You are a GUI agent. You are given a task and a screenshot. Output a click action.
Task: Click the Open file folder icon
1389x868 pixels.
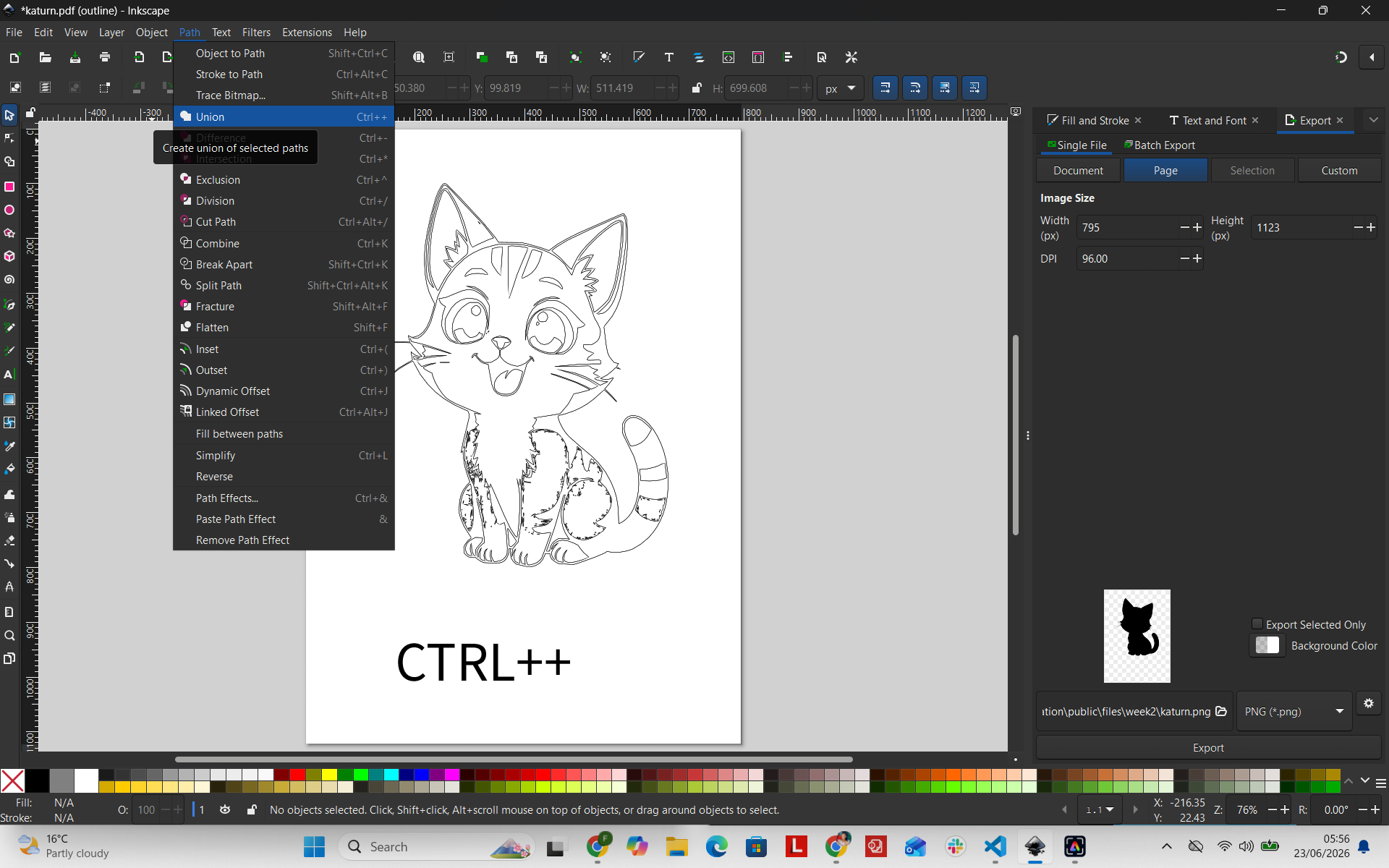45,57
